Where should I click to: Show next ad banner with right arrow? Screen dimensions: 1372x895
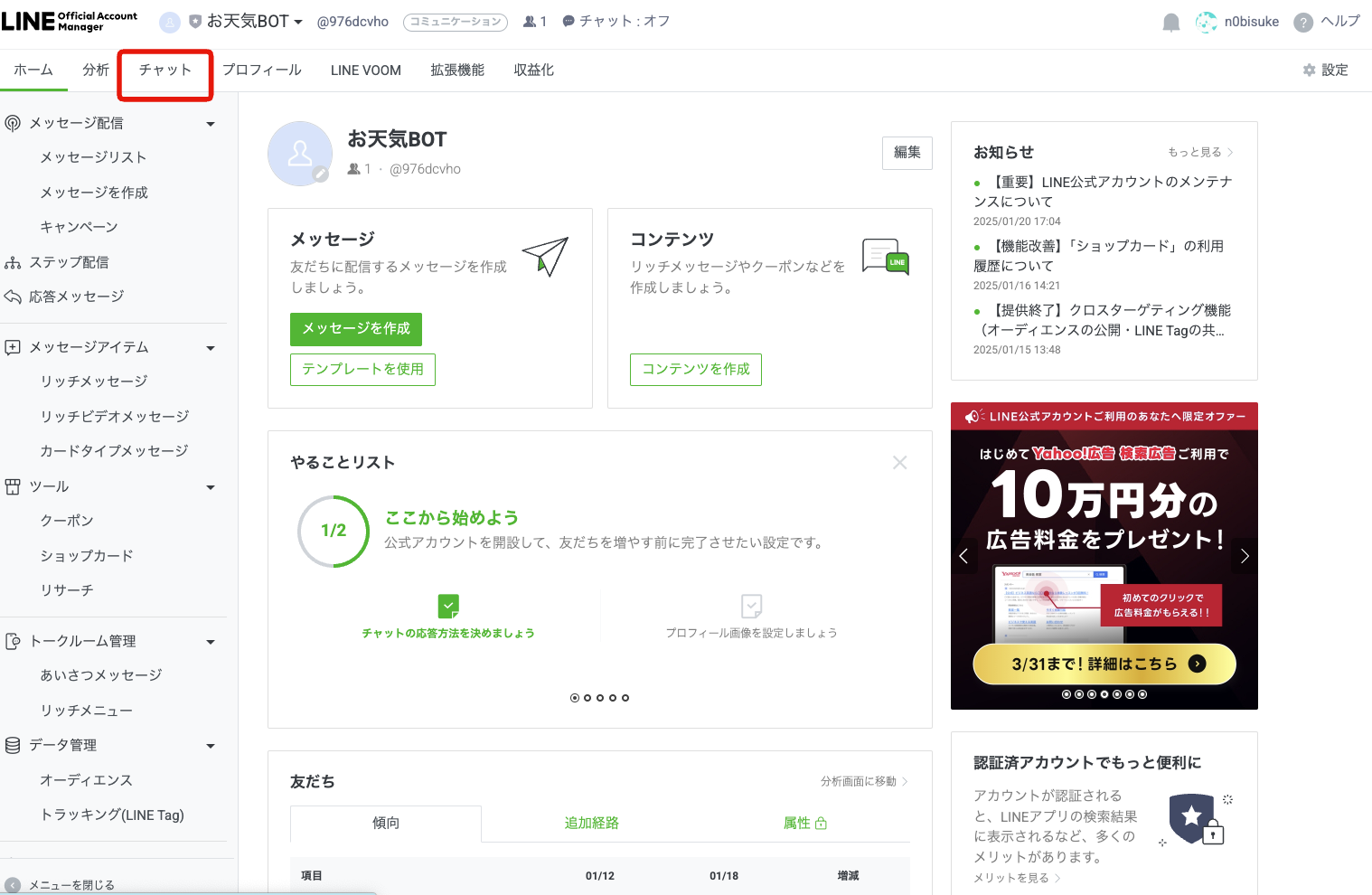(x=1245, y=556)
